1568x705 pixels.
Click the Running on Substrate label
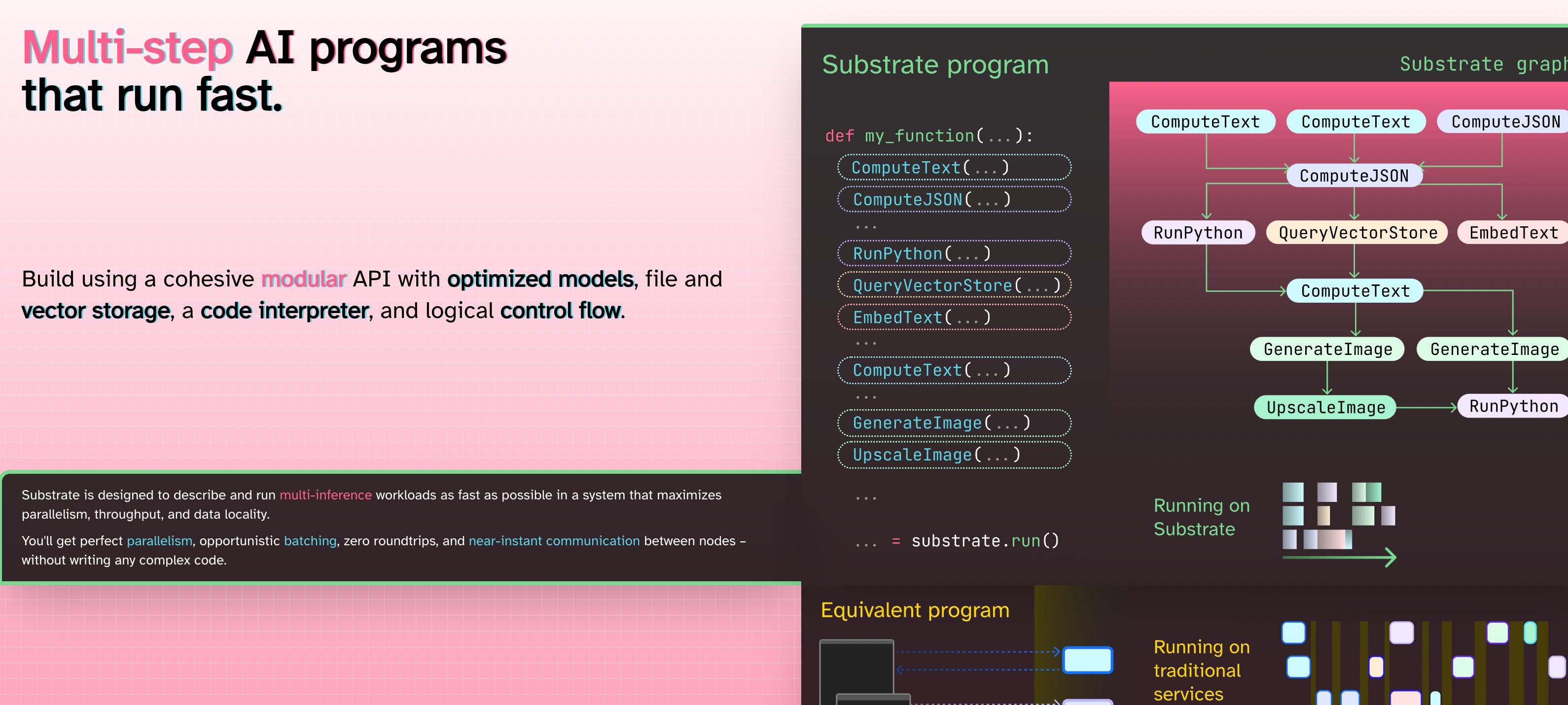1201,517
